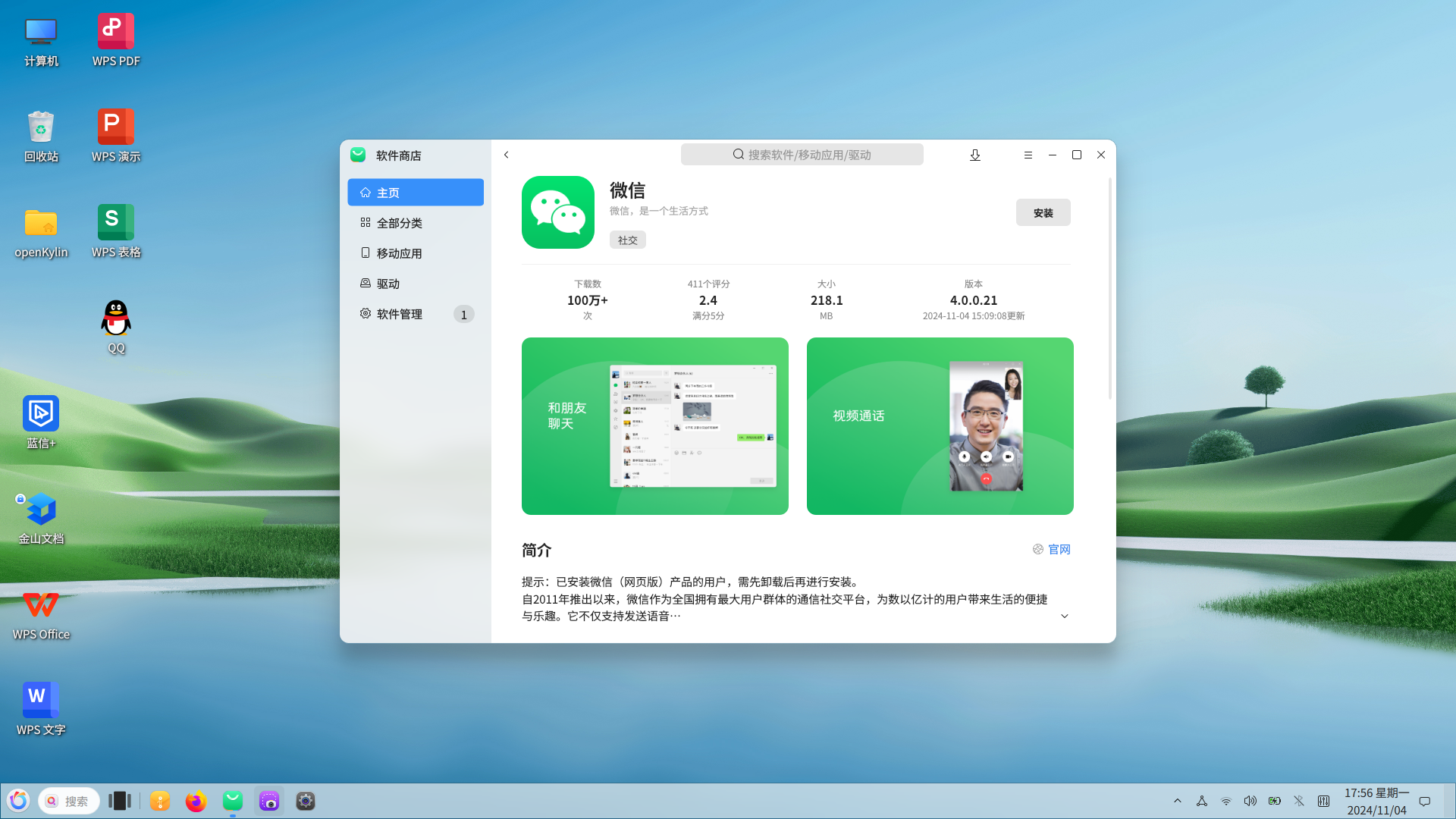Click the 100万+ download count

pos(588,300)
